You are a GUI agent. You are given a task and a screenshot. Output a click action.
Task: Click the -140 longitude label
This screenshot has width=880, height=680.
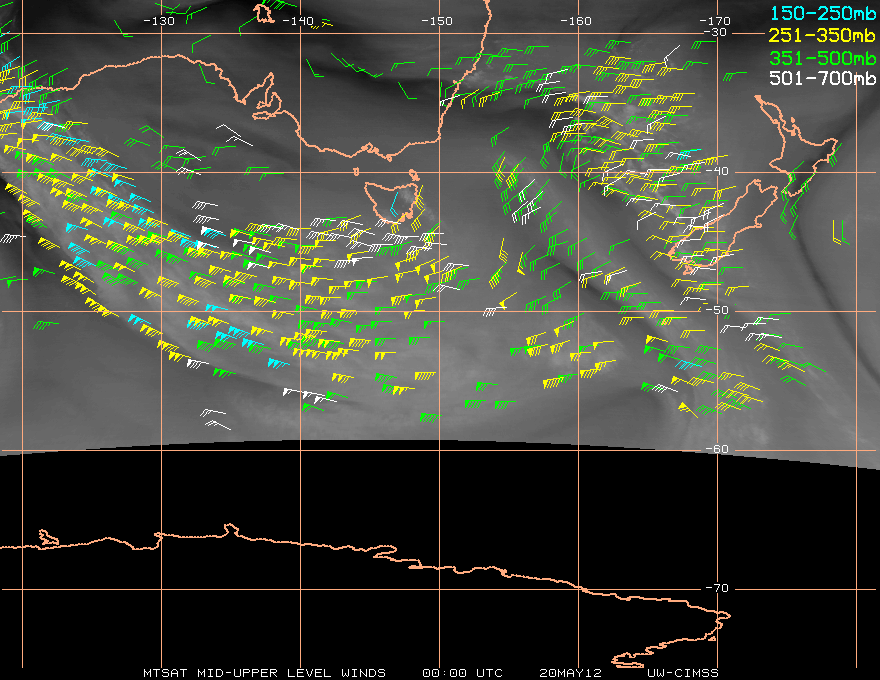coord(298,21)
